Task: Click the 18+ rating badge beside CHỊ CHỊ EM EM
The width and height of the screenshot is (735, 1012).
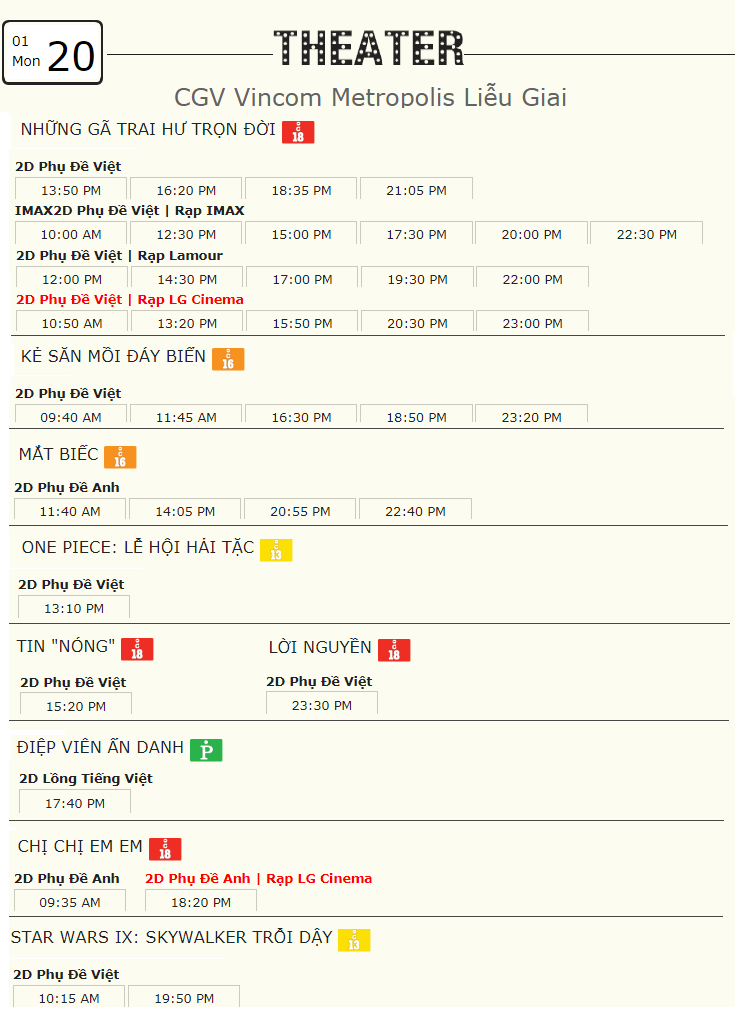Action: [165, 849]
